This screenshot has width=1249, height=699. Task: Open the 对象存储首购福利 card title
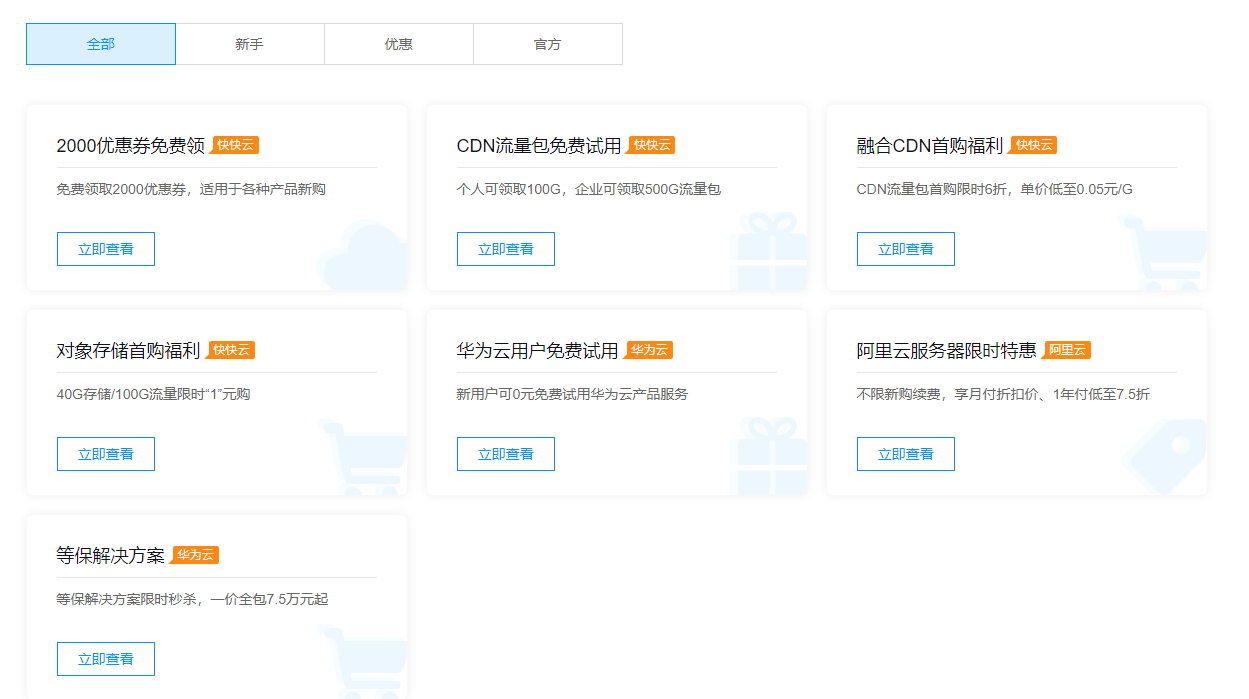[x=128, y=351]
